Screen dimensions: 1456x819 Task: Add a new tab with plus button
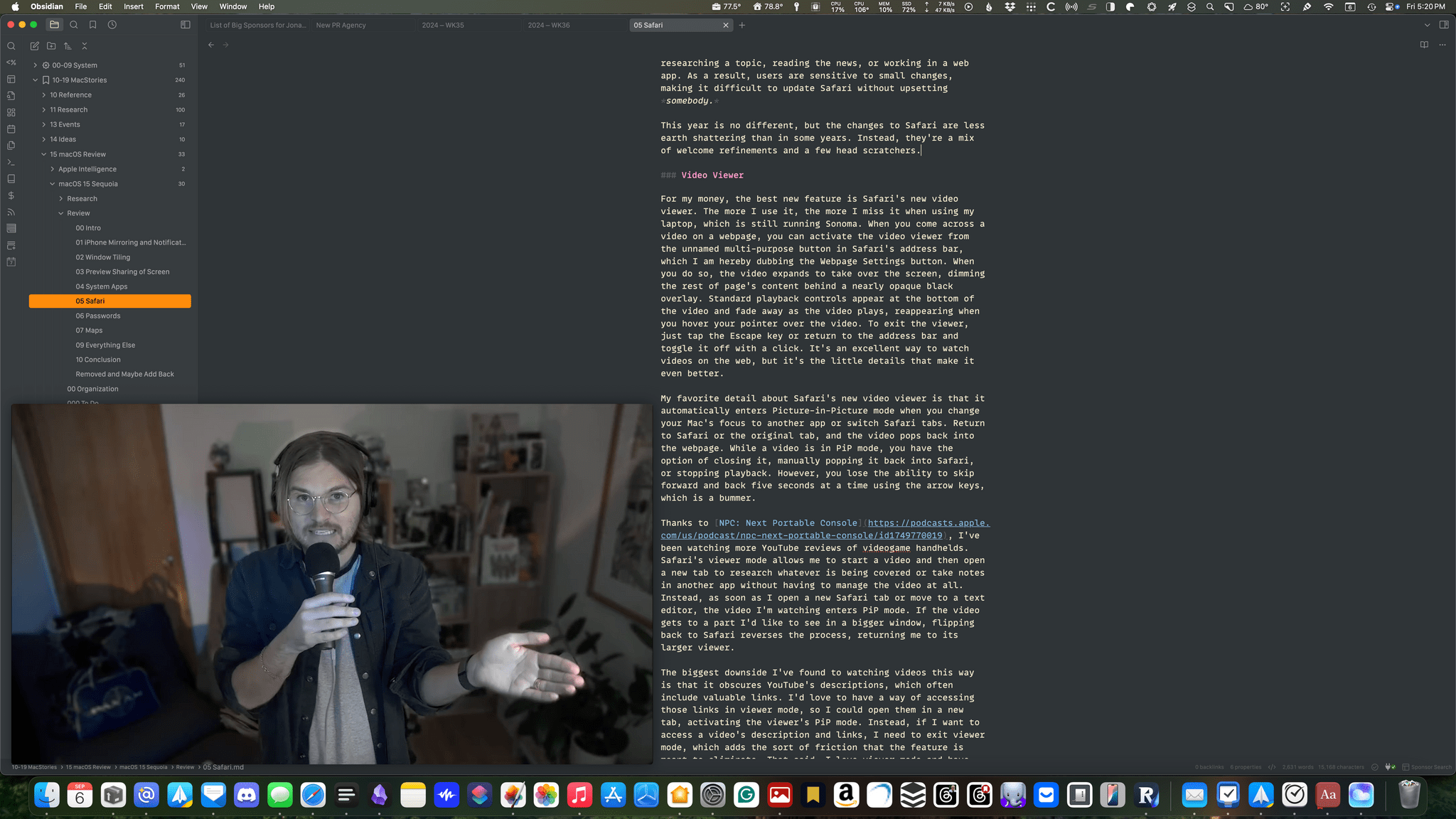pos(742,25)
